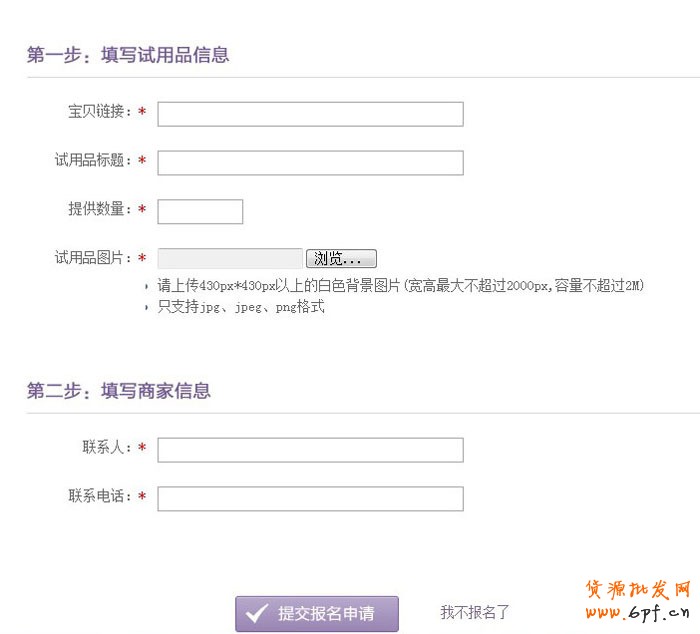The width and height of the screenshot is (700, 634).
Task: Click the 货源批发网 watermark logo
Action: point(637,600)
